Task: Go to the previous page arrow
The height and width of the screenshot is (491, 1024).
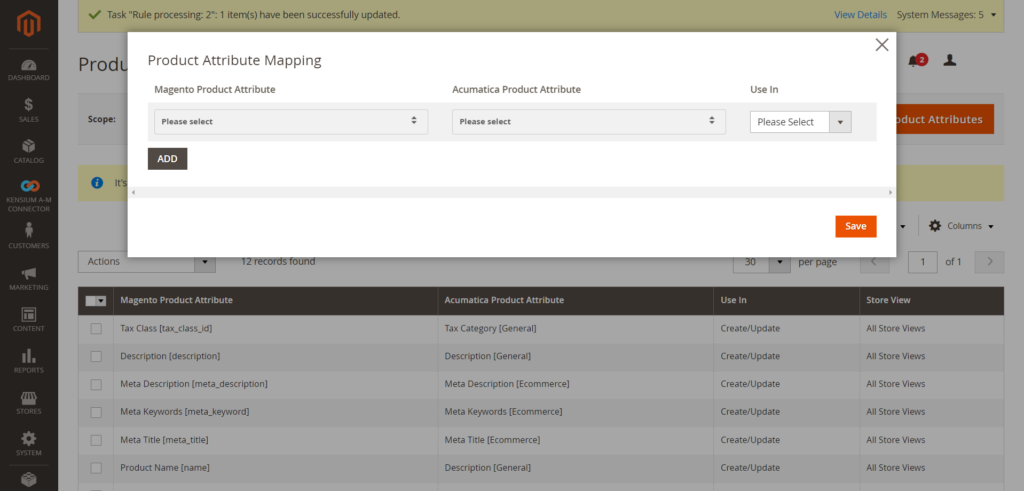Action: (875, 262)
